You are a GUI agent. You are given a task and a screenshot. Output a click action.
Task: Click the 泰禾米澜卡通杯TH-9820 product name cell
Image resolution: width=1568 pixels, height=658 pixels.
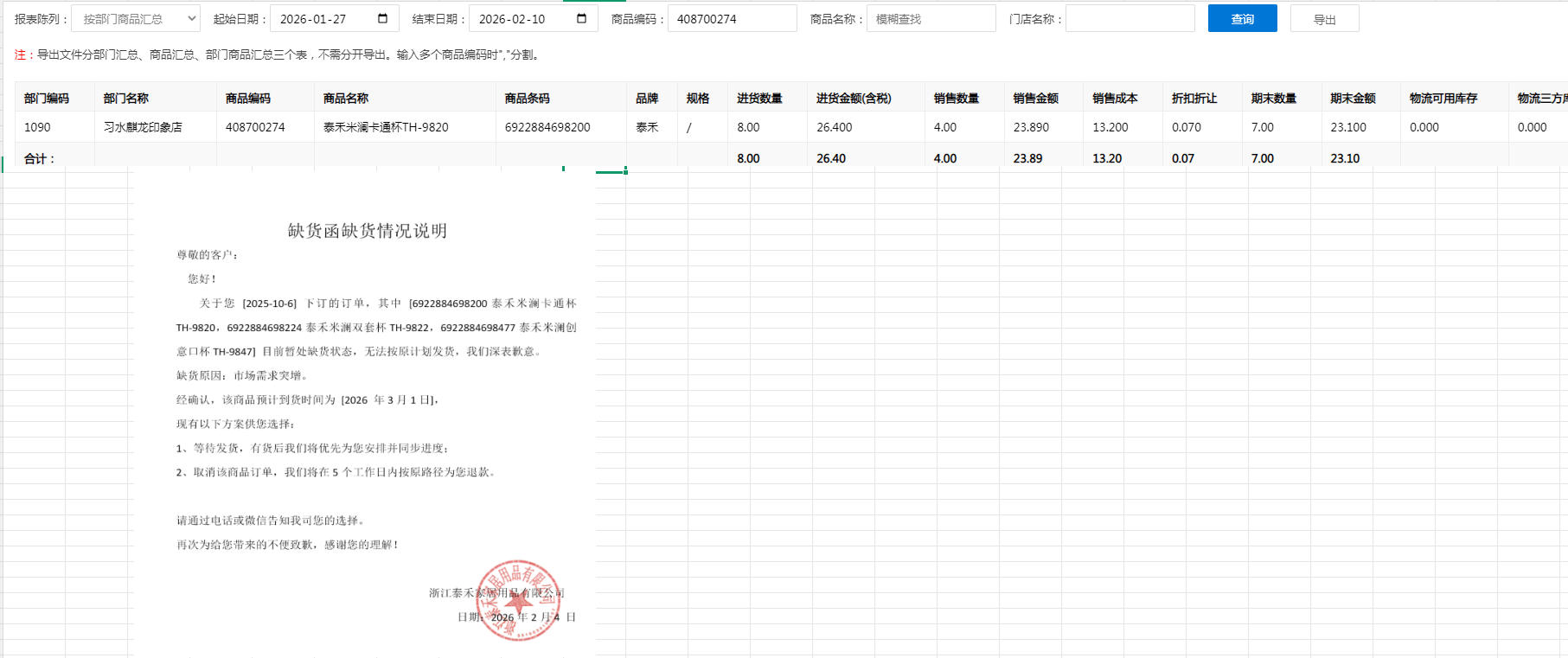click(386, 127)
